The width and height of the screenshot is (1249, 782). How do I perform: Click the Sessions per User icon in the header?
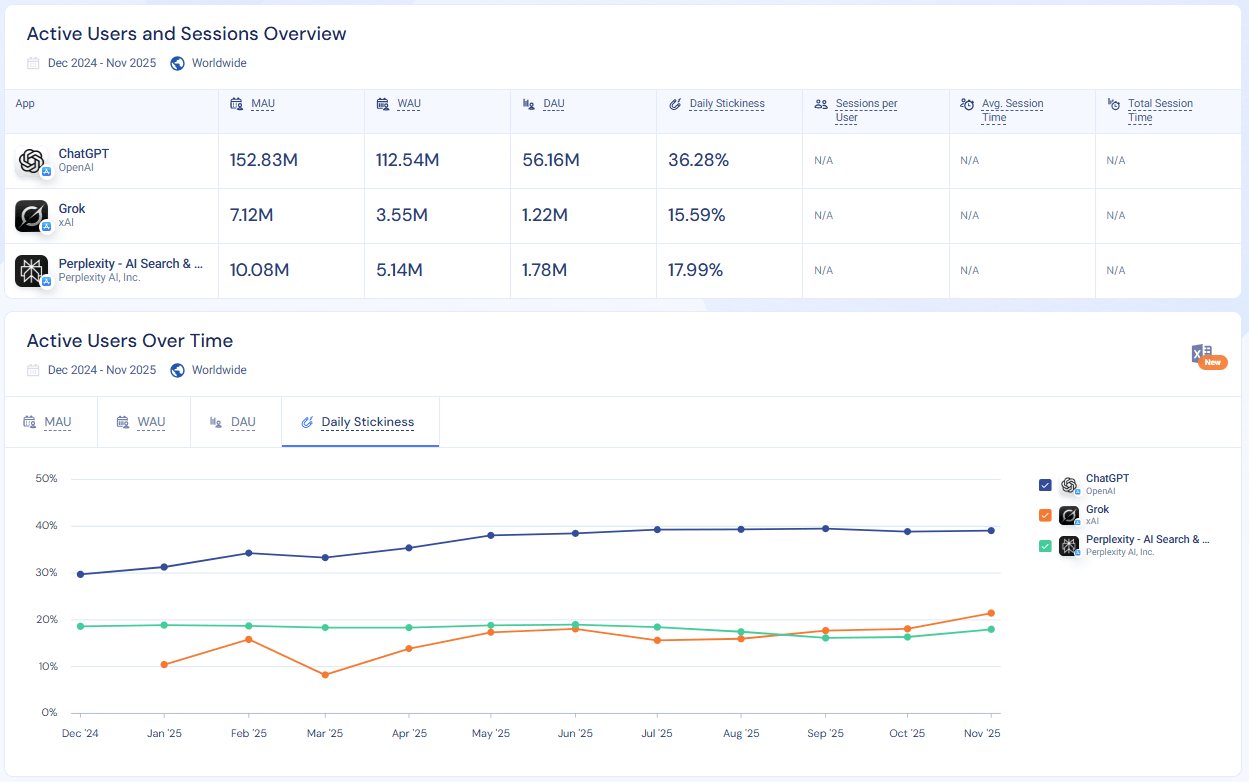pos(820,103)
